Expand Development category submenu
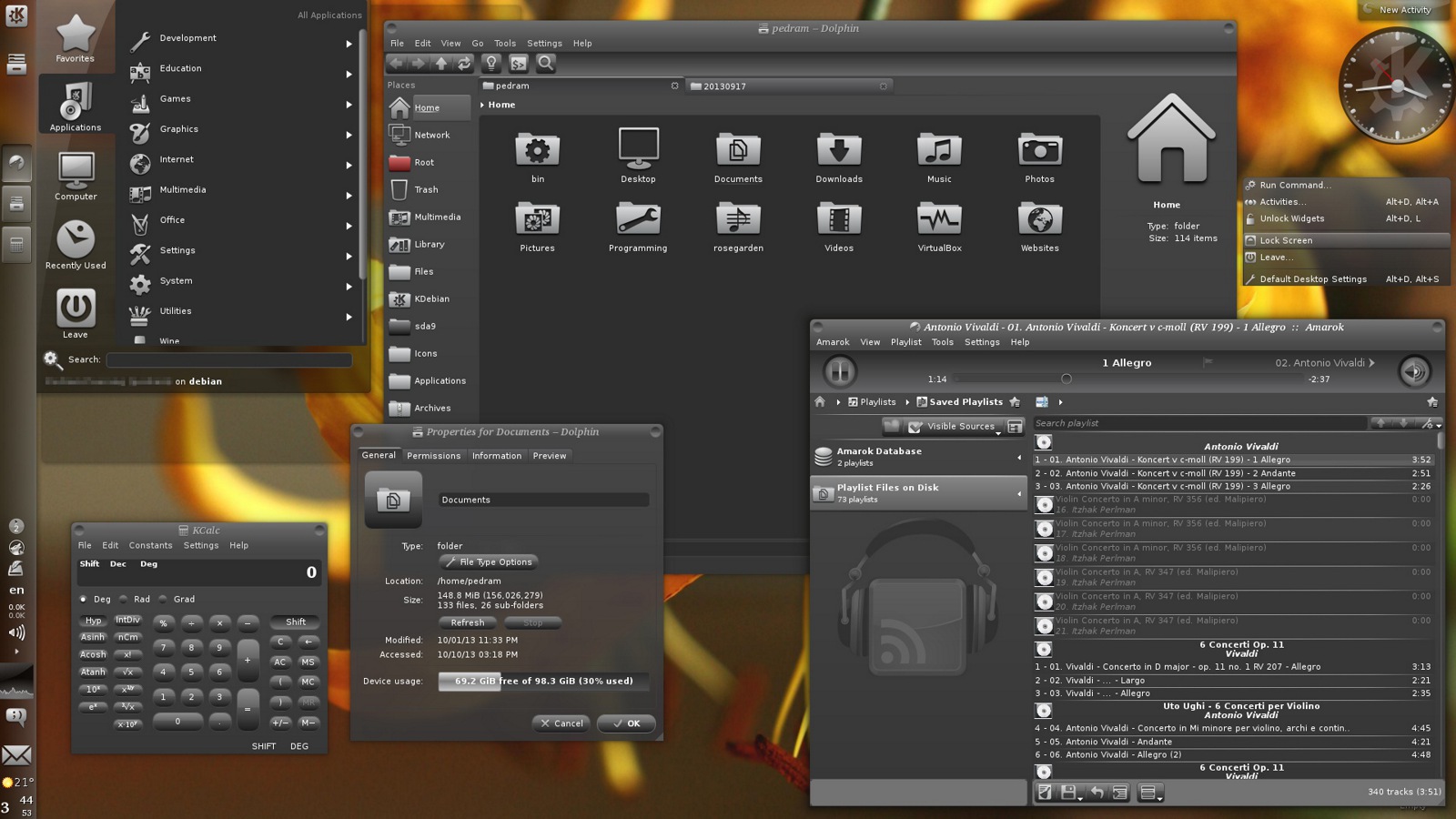 (349, 44)
